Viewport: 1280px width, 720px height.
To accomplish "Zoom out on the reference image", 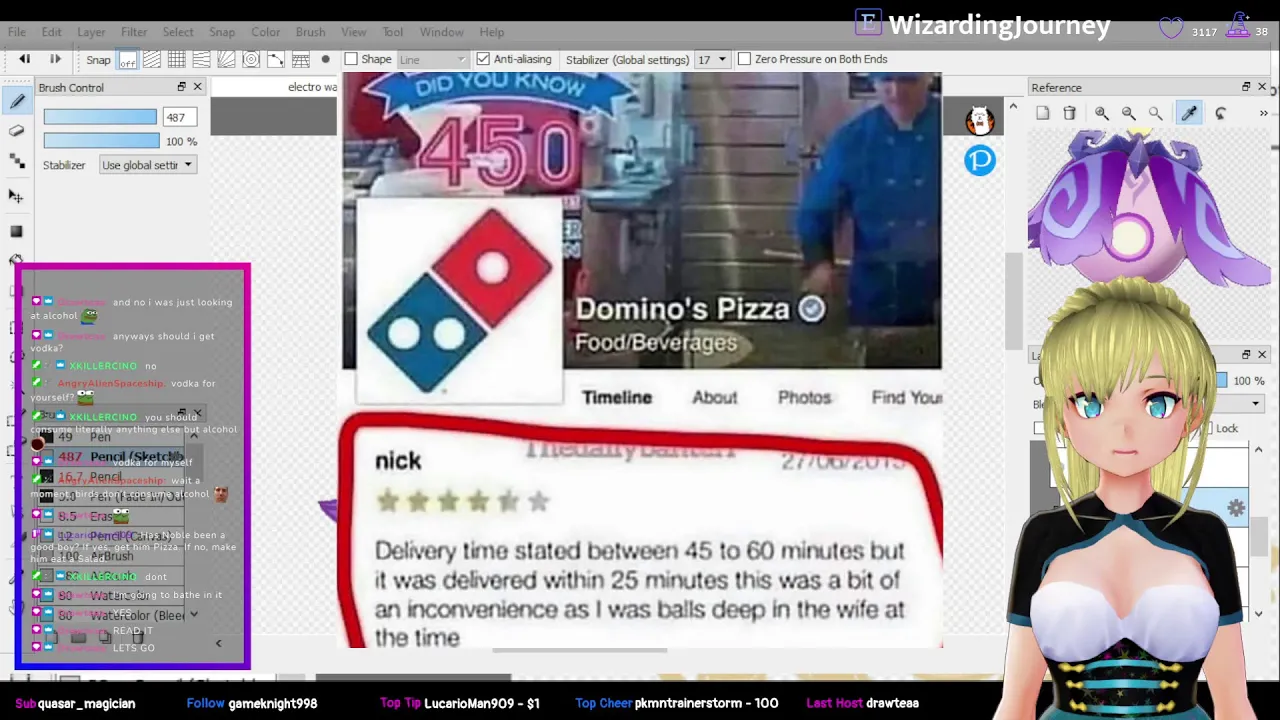I will pos(1129,113).
